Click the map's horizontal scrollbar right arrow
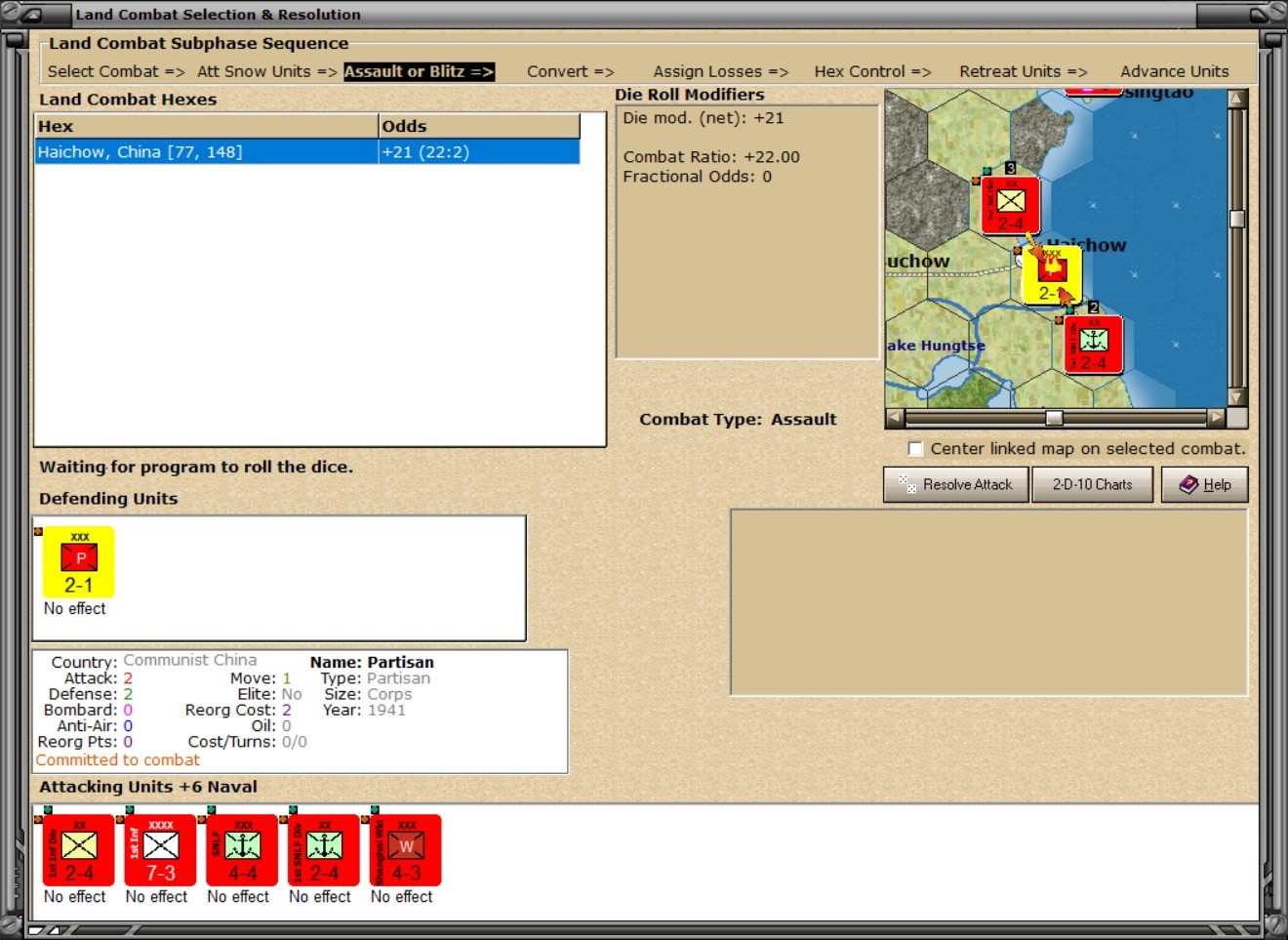This screenshot has width=1288, height=940. pos(1216,418)
